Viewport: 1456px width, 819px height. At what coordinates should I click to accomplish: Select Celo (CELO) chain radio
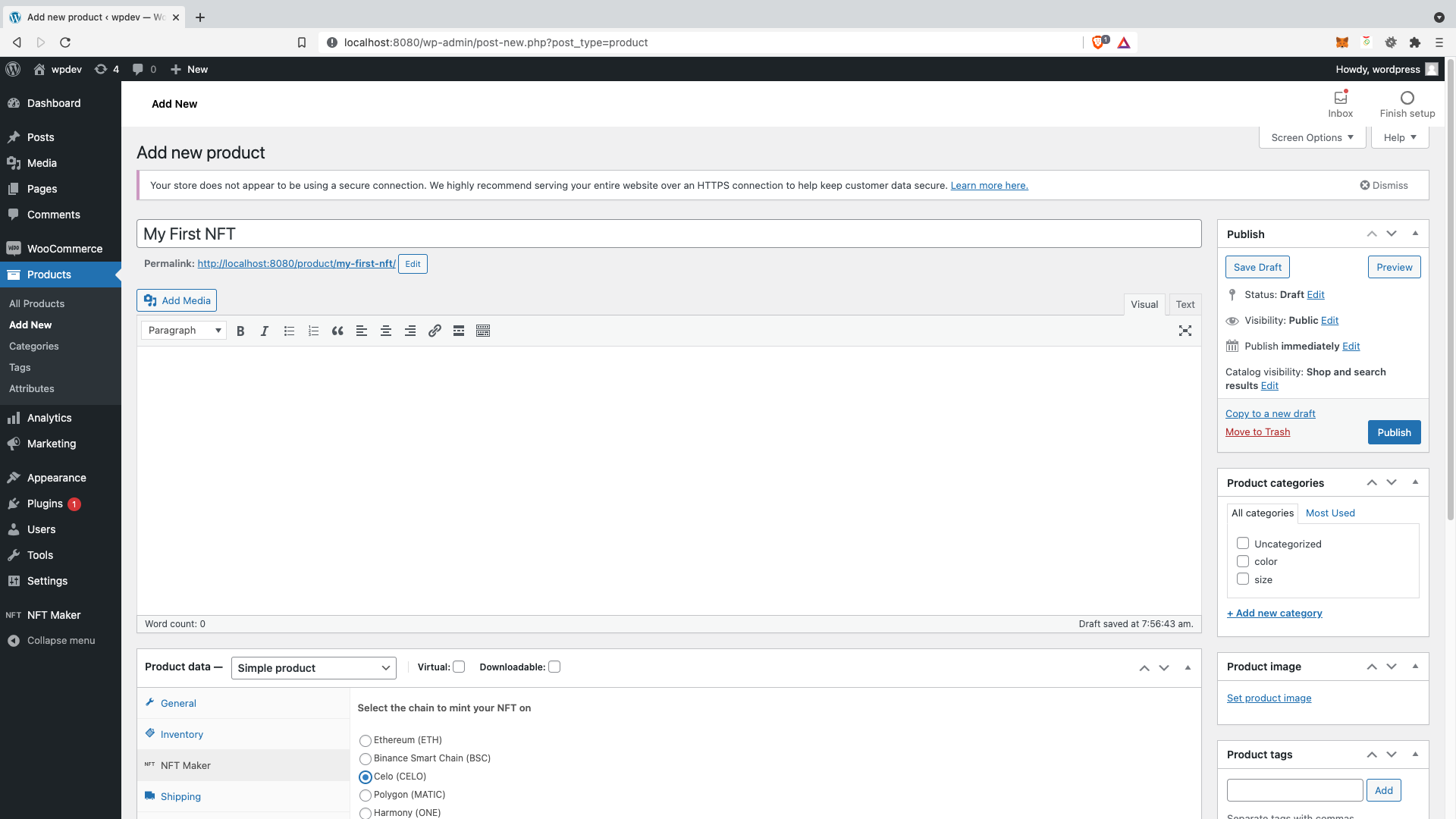366,777
